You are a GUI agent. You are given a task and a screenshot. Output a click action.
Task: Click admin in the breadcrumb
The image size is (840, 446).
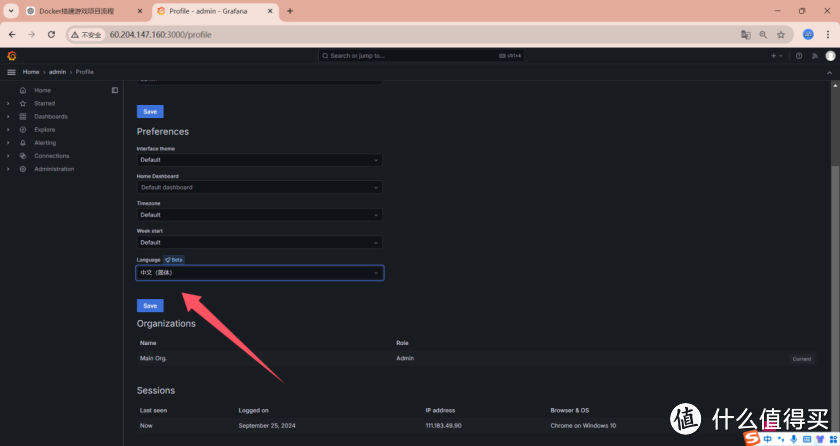pos(57,72)
